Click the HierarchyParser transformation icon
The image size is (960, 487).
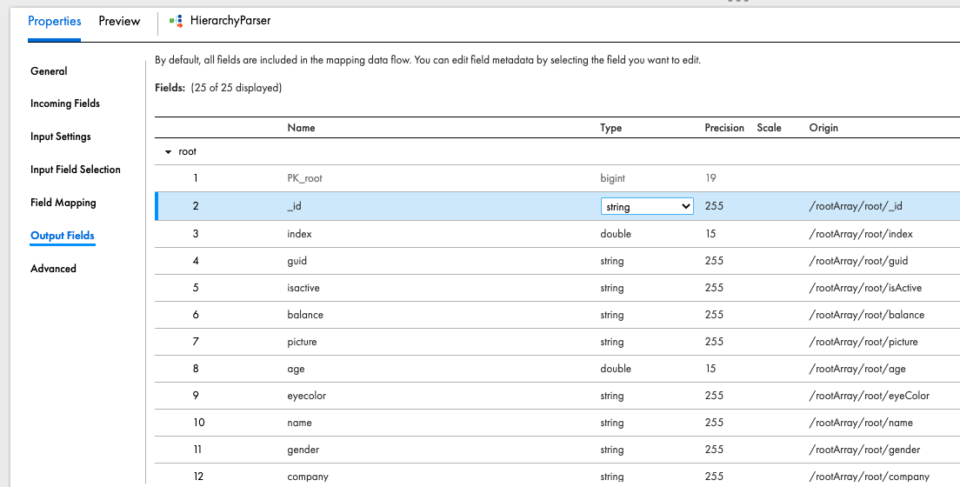click(176, 21)
